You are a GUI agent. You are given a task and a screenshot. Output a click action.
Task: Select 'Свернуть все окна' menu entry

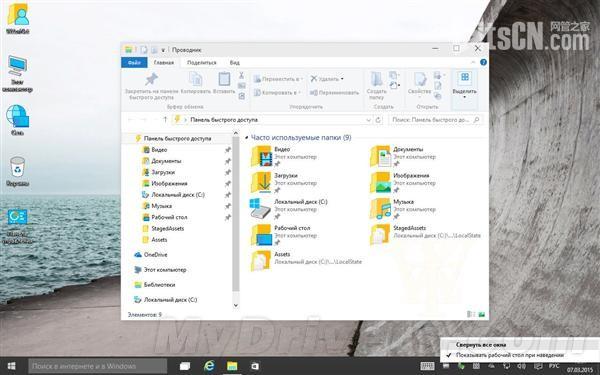(x=481, y=345)
